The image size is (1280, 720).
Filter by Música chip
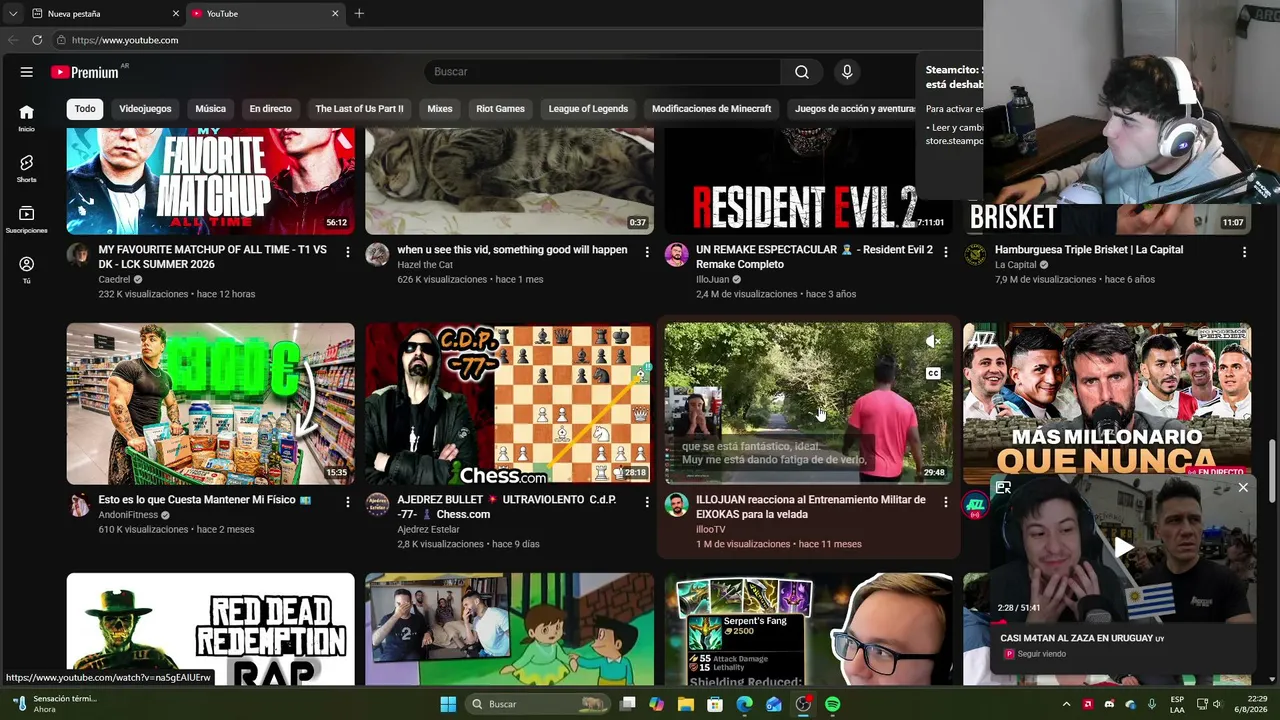tap(210, 109)
